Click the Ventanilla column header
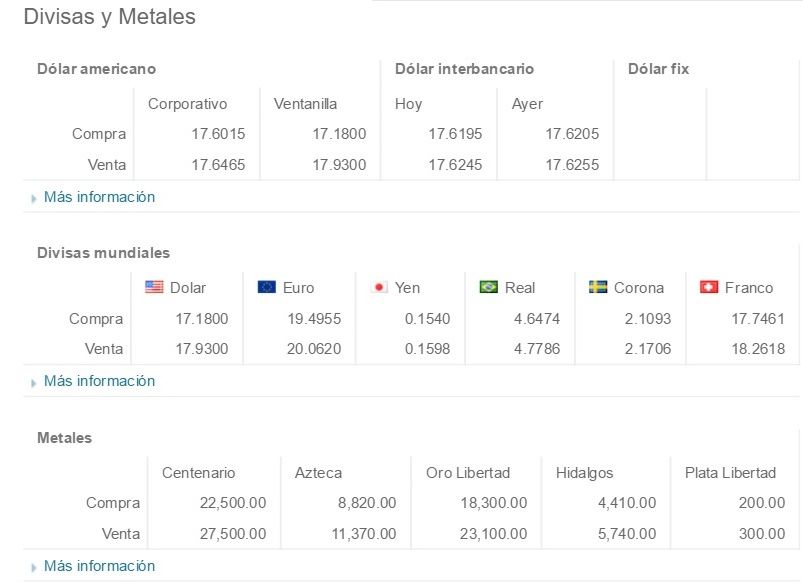Image resolution: width=803 pixels, height=582 pixels. click(x=304, y=104)
